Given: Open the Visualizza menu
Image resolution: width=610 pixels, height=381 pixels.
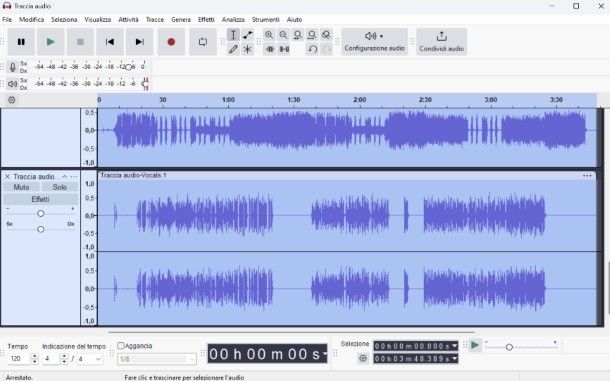Looking at the screenshot, I should (x=98, y=19).
